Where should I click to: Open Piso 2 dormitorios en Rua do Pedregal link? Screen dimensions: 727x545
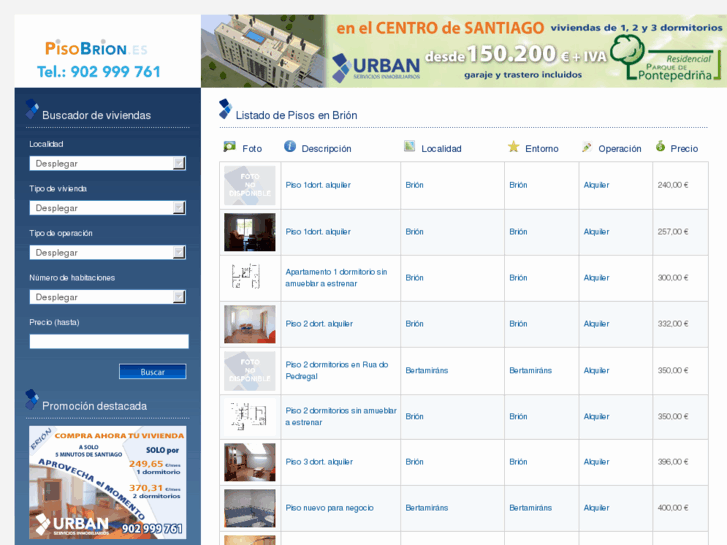(x=337, y=370)
